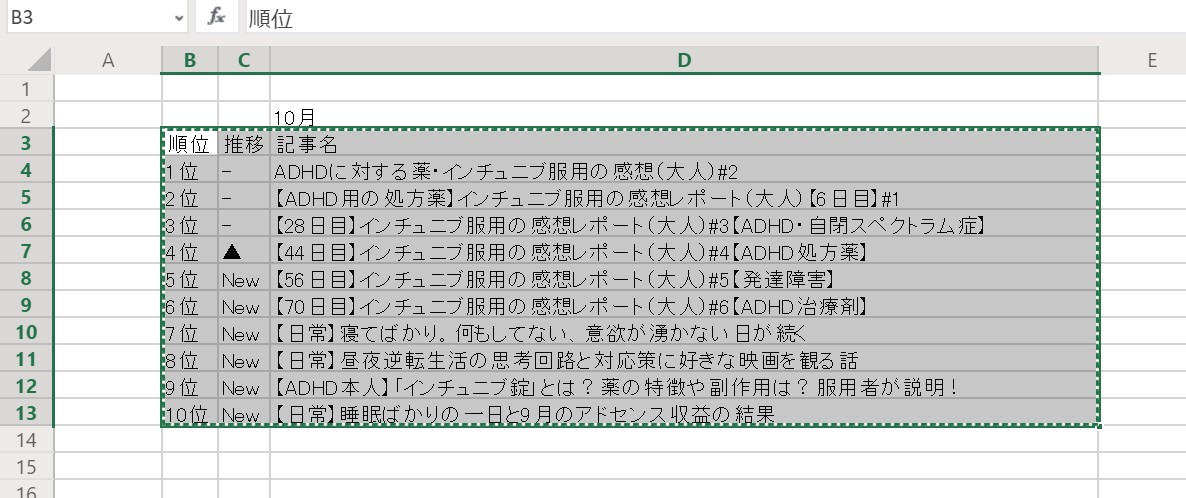Click the formula bar showing 順位
1186x498 pixels.
[x=715, y=18]
